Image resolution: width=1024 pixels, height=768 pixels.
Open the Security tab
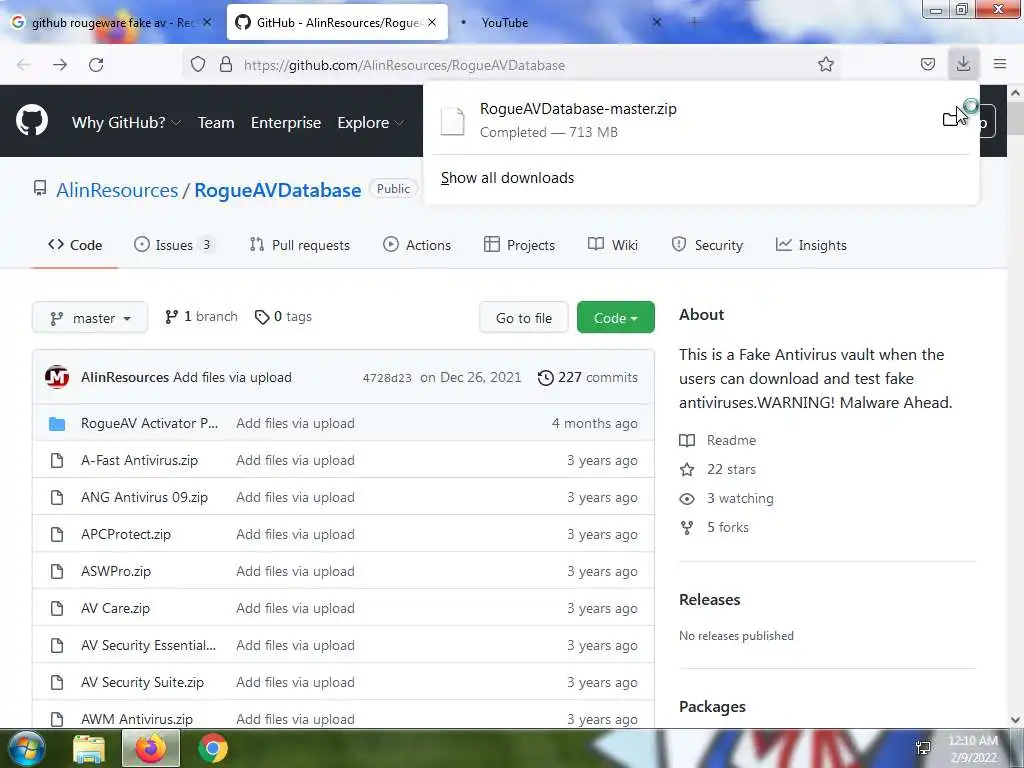pos(707,245)
